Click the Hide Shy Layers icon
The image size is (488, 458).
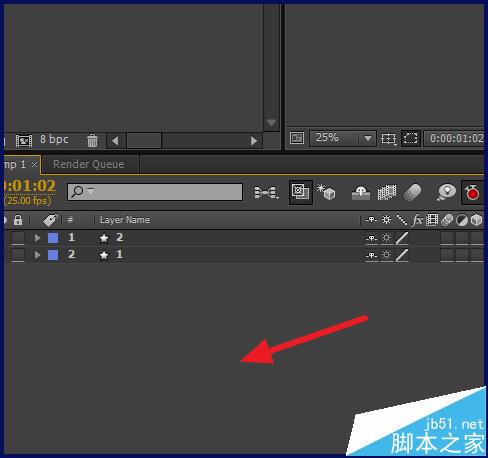361,193
